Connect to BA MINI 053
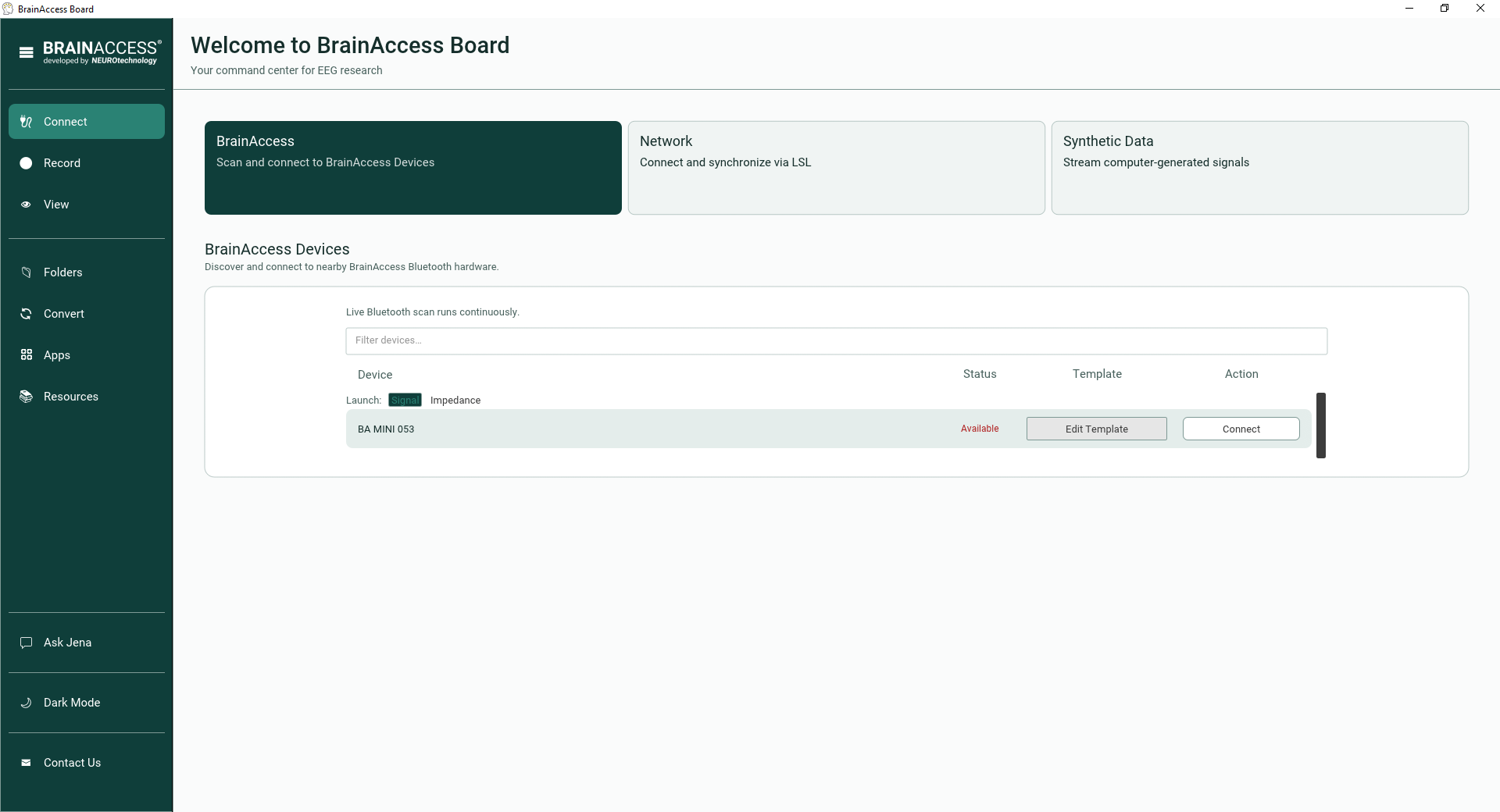 pyautogui.click(x=1241, y=429)
